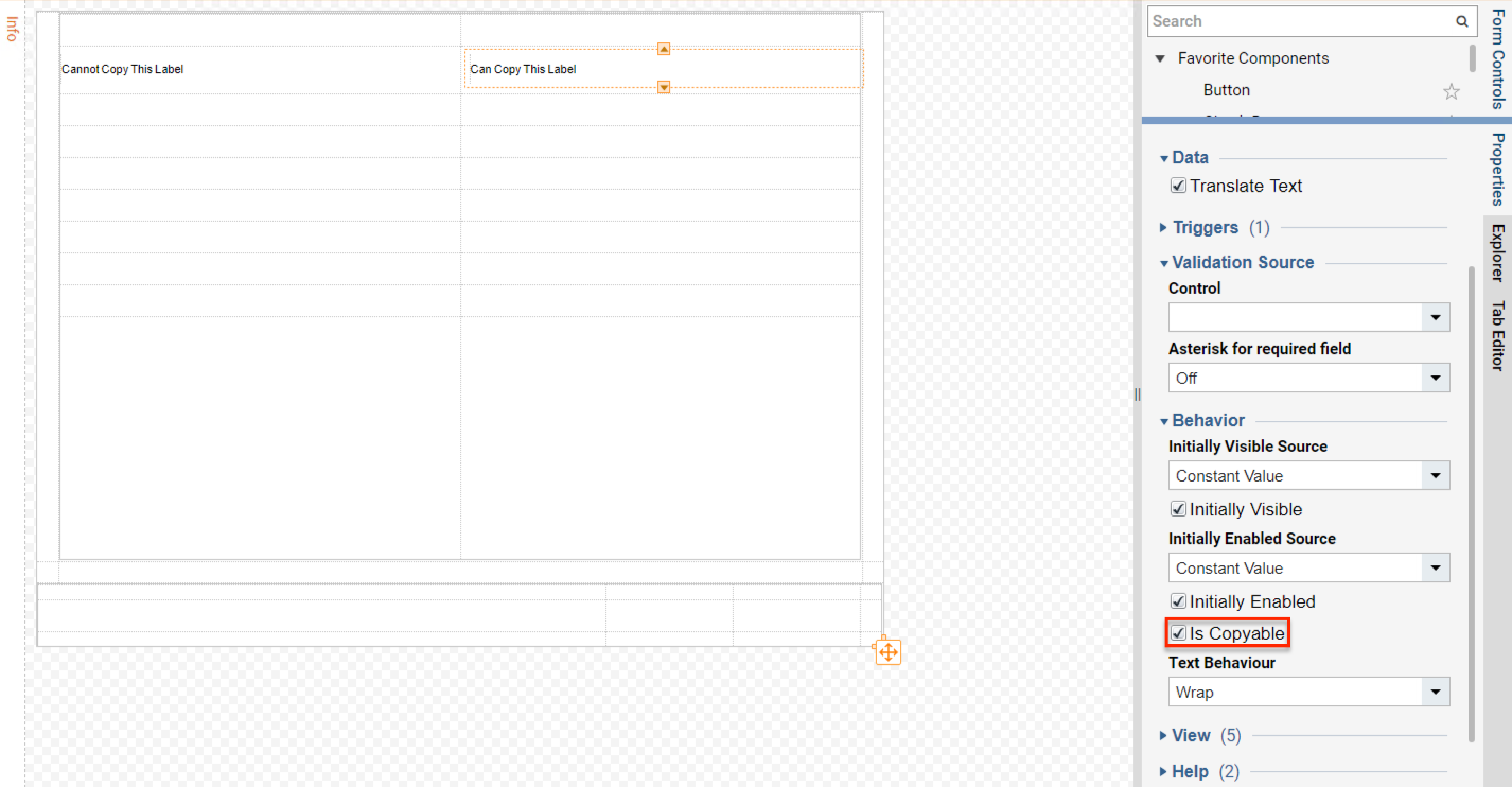The height and width of the screenshot is (787, 1512).
Task: Collapse the Data section
Action: point(1164,158)
